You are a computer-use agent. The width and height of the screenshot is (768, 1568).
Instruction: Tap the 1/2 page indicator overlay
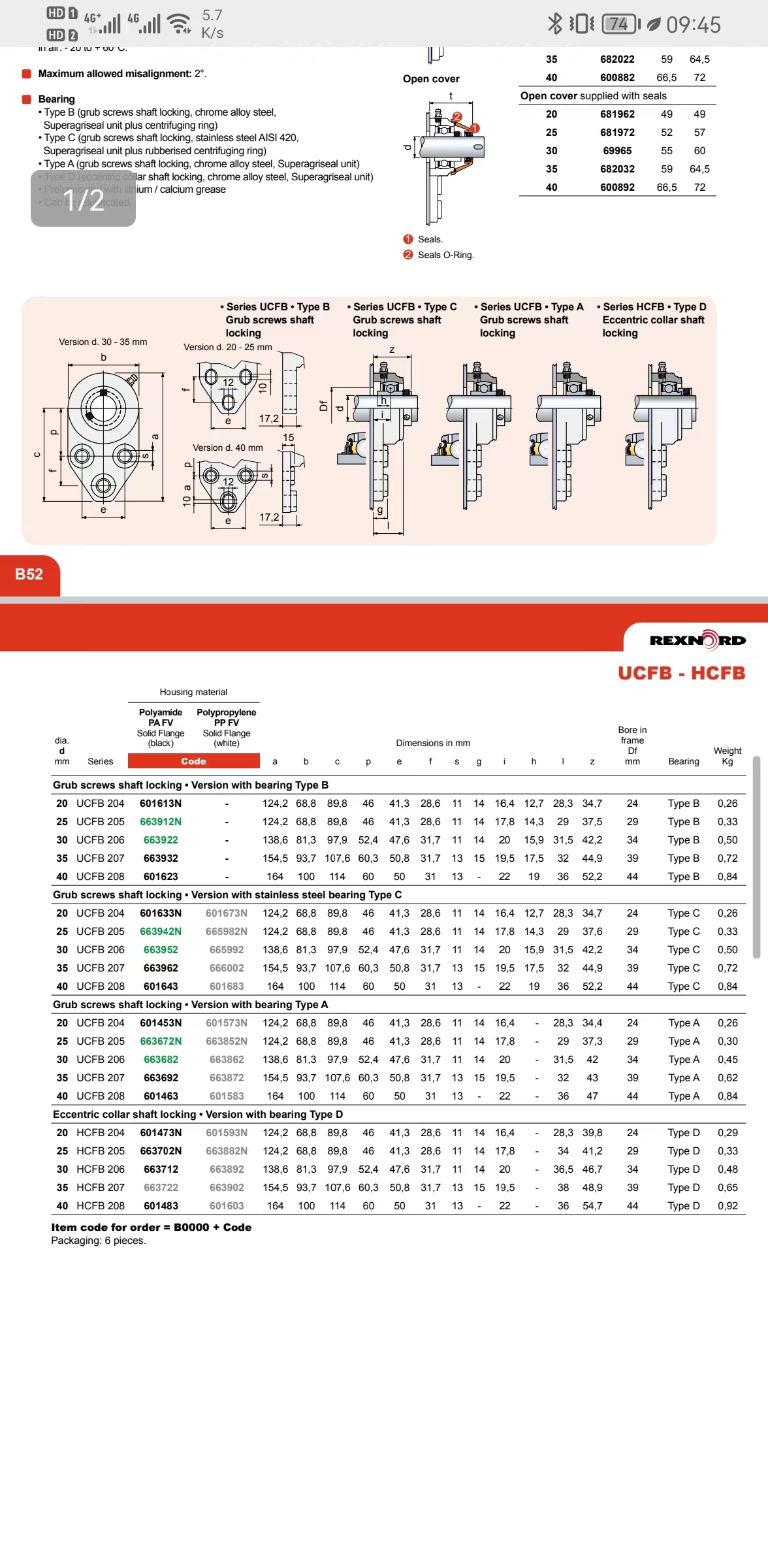pyautogui.click(x=83, y=199)
